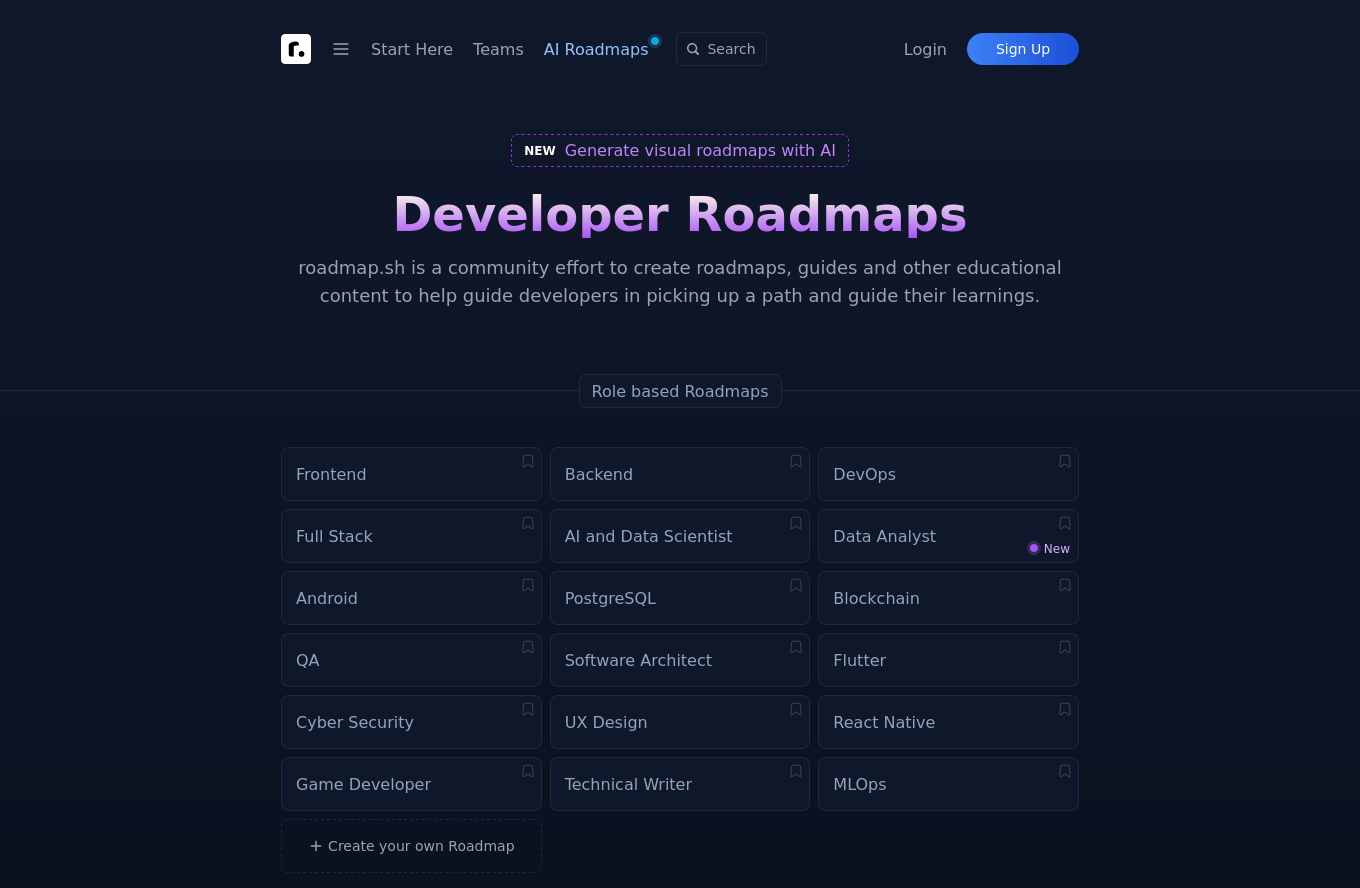This screenshot has height=888, width=1360.
Task: Open the Technical Writer roadmap card
Action: tap(680, 784)
